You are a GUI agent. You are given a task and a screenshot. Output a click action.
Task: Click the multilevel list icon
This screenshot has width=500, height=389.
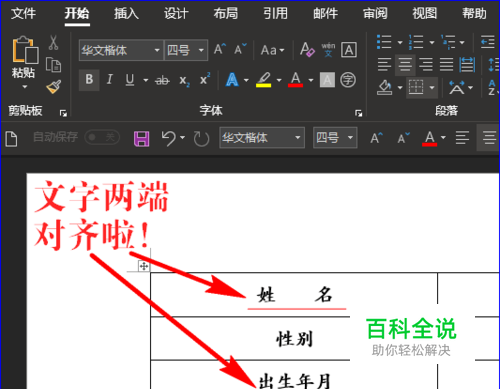448,42
